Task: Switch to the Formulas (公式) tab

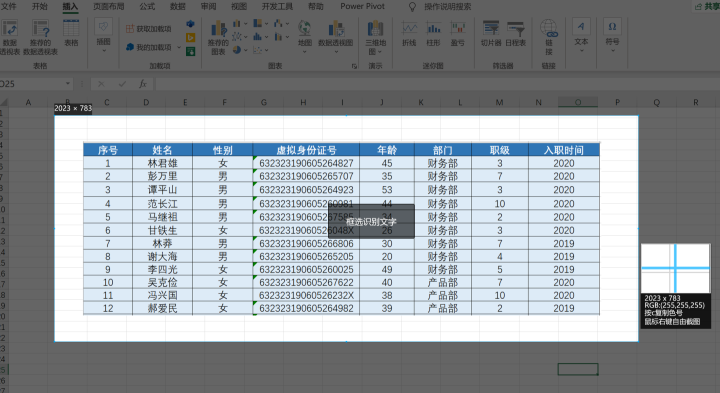Action: (x=147, y=6)
